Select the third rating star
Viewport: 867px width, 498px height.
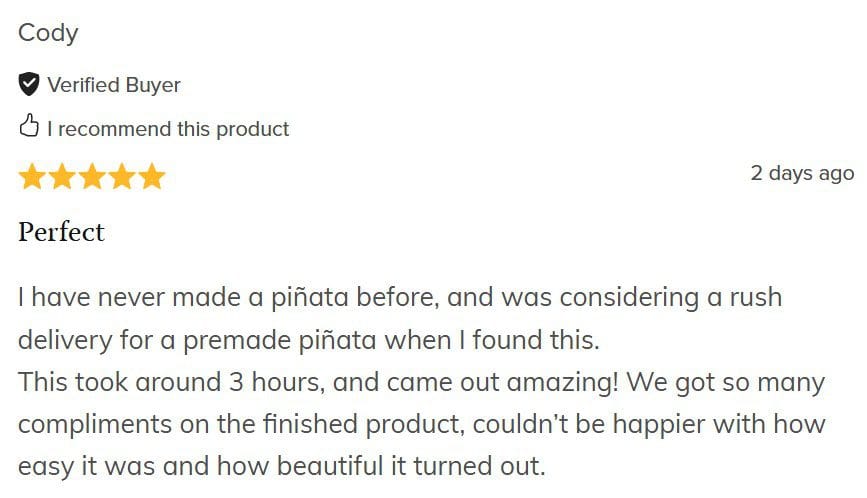pyautogui.click(x=92, y=177)
